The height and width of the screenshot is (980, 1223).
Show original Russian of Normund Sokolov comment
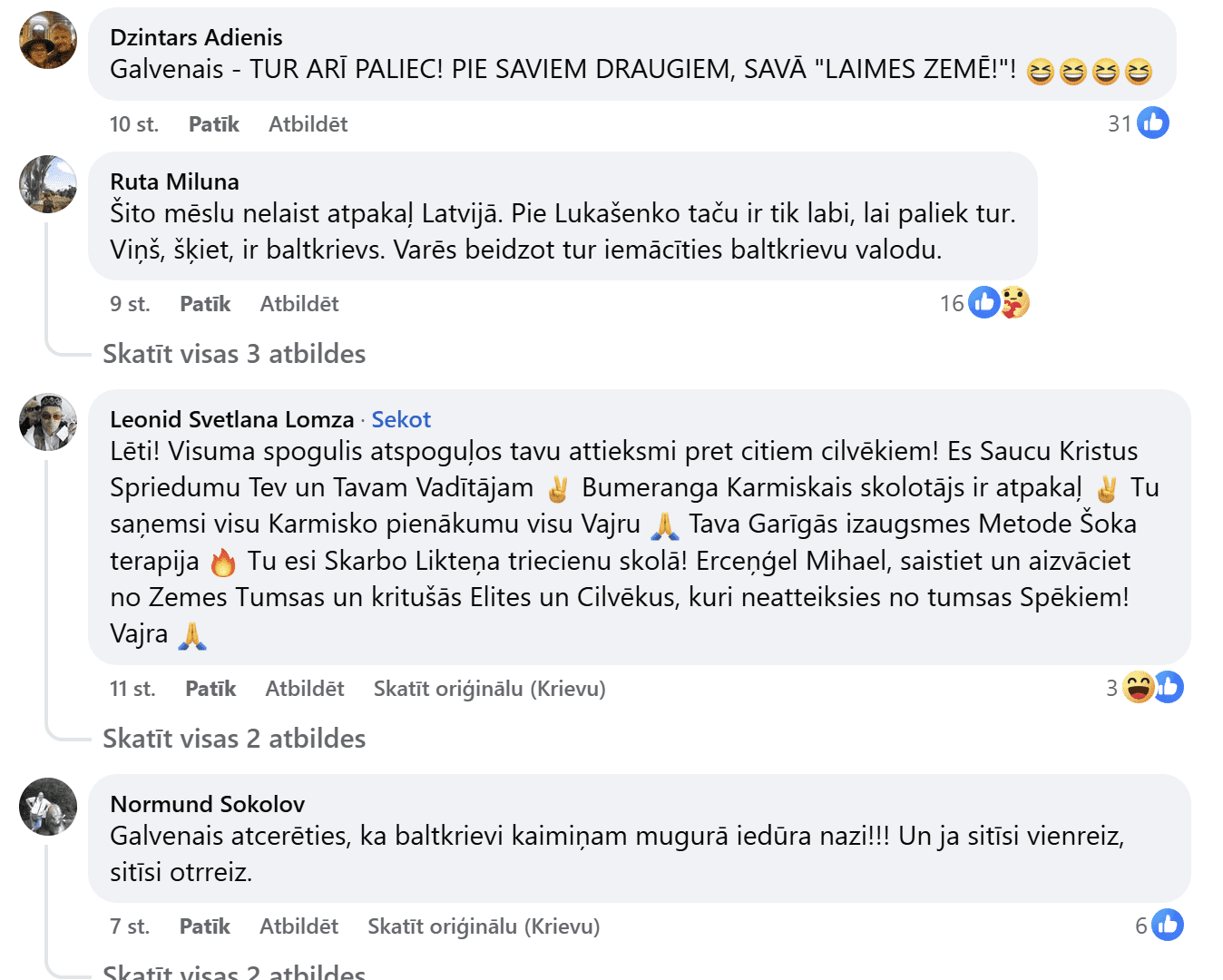point(484,926)
